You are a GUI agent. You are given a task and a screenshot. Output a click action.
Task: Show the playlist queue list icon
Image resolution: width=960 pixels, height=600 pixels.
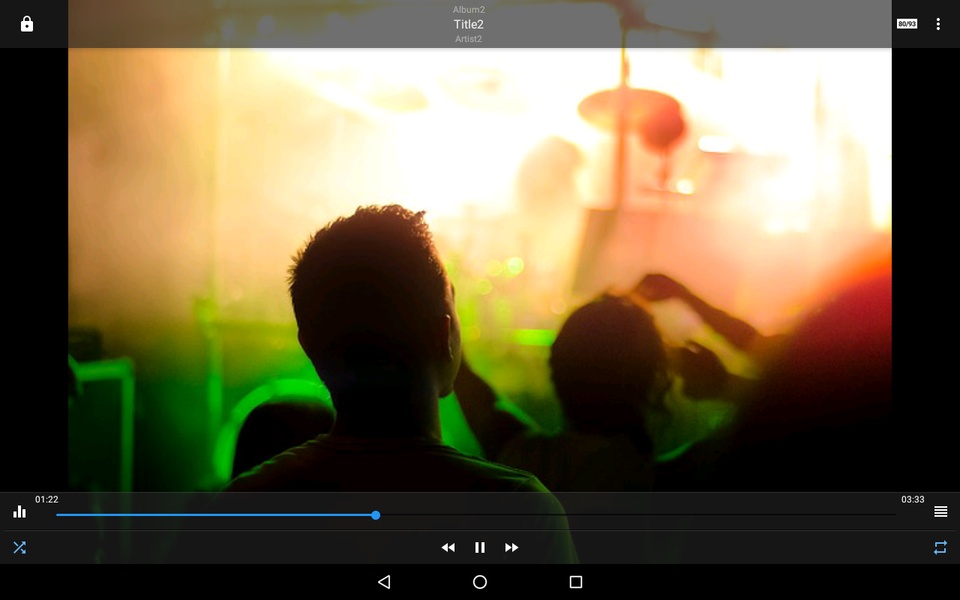click(x=941, y=512)
